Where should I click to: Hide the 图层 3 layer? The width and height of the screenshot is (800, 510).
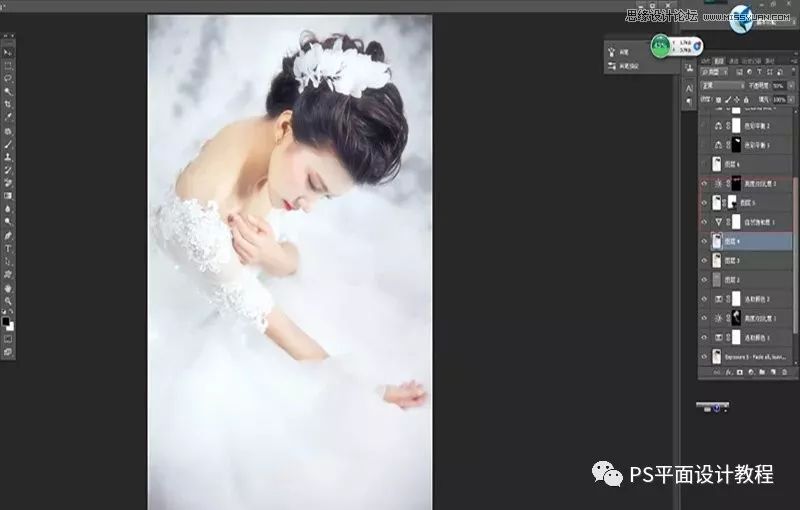coord(704,260)
